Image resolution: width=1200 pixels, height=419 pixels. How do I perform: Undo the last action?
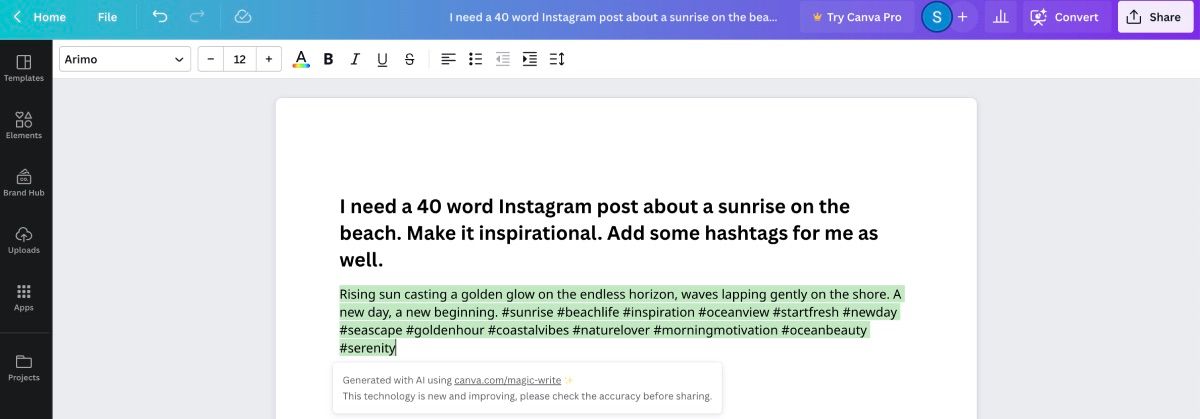[160, 17]
